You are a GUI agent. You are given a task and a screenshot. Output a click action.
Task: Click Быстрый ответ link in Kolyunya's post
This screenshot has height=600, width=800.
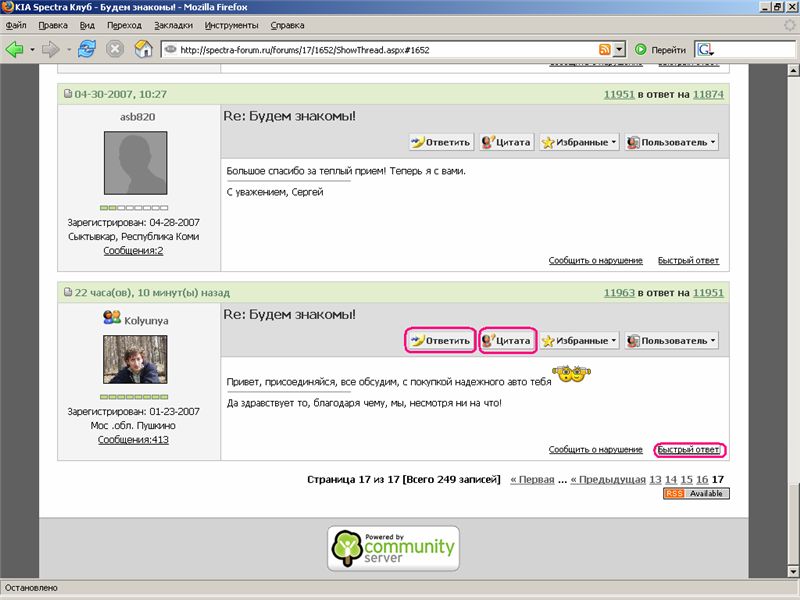pos(688,450)
